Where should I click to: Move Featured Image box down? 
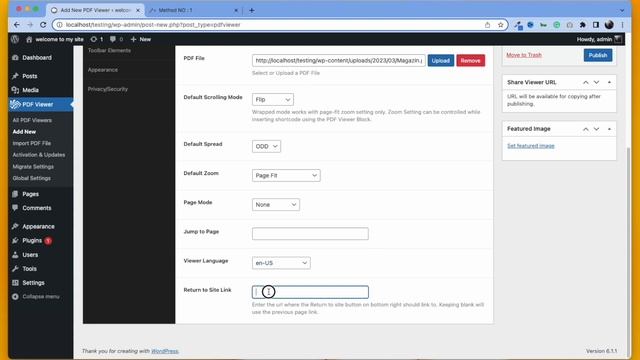596,129
